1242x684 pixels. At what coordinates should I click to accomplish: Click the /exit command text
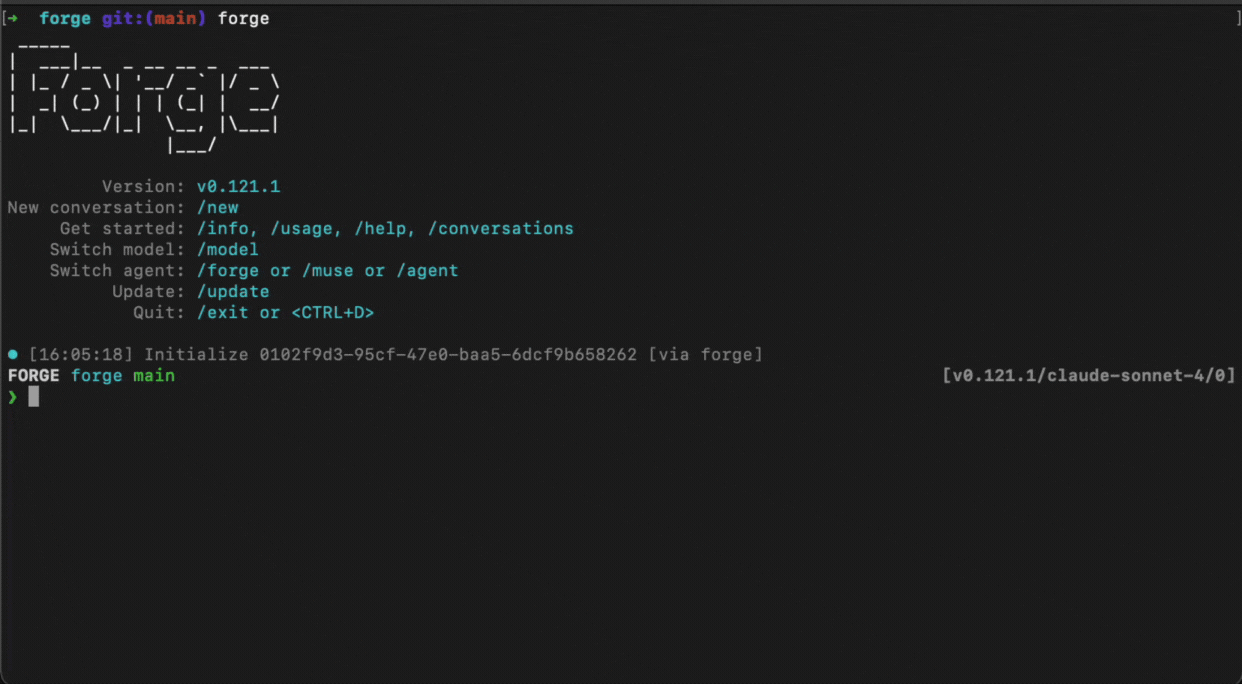[222, 312]
